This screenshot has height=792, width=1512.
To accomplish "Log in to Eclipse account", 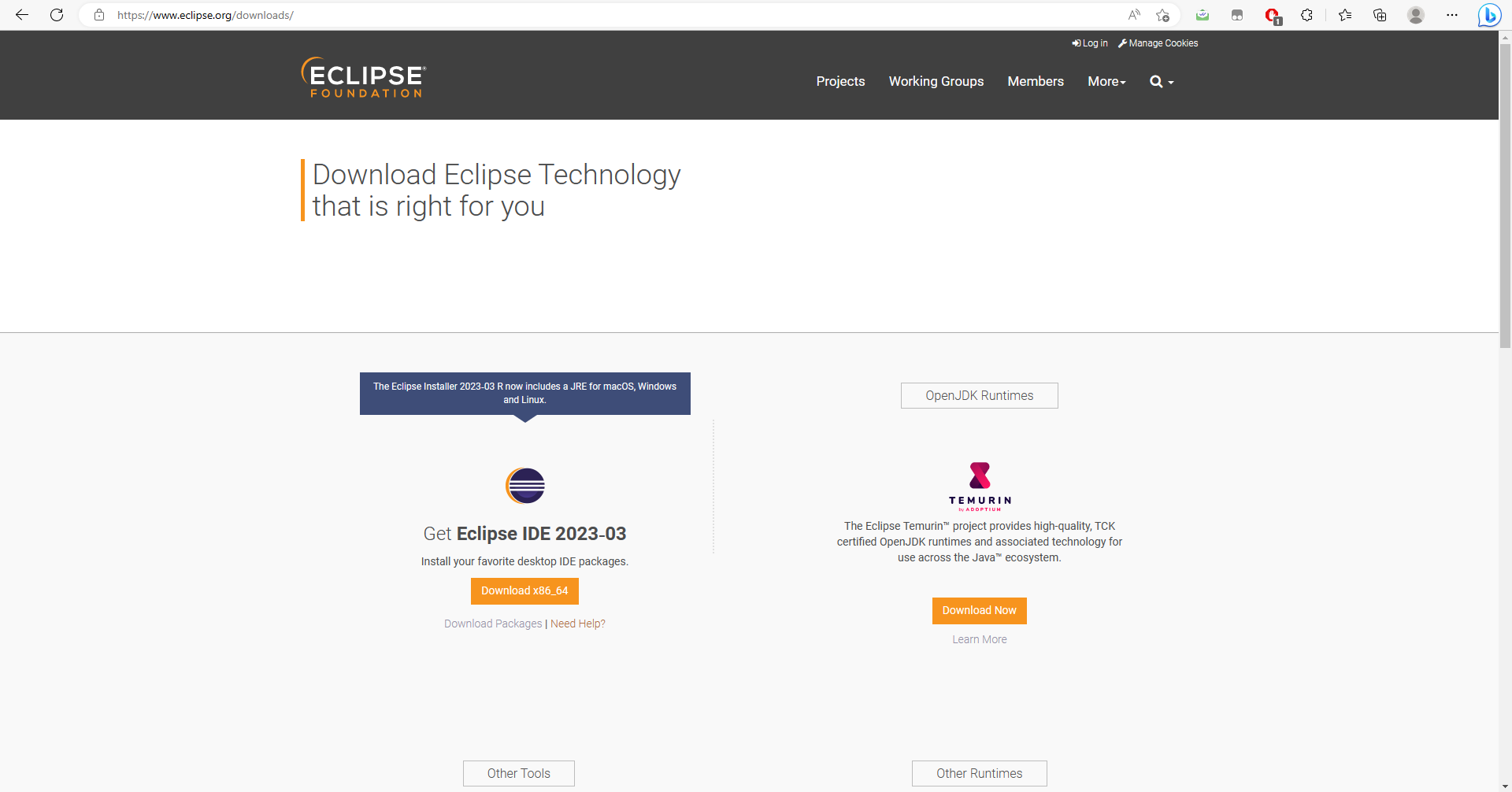I will coord(1090,43).
